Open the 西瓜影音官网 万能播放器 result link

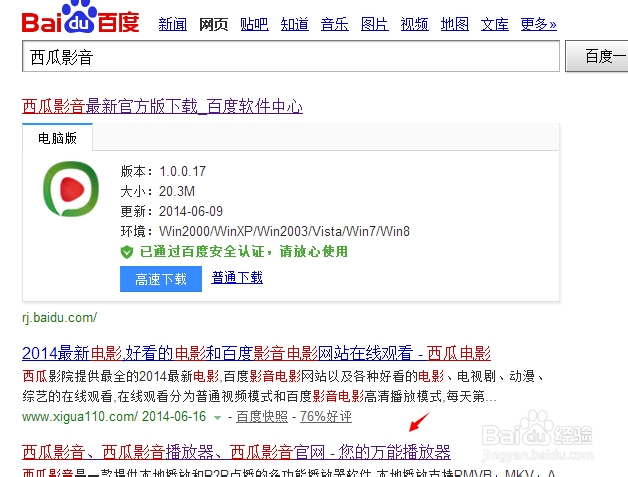(236, 452)
